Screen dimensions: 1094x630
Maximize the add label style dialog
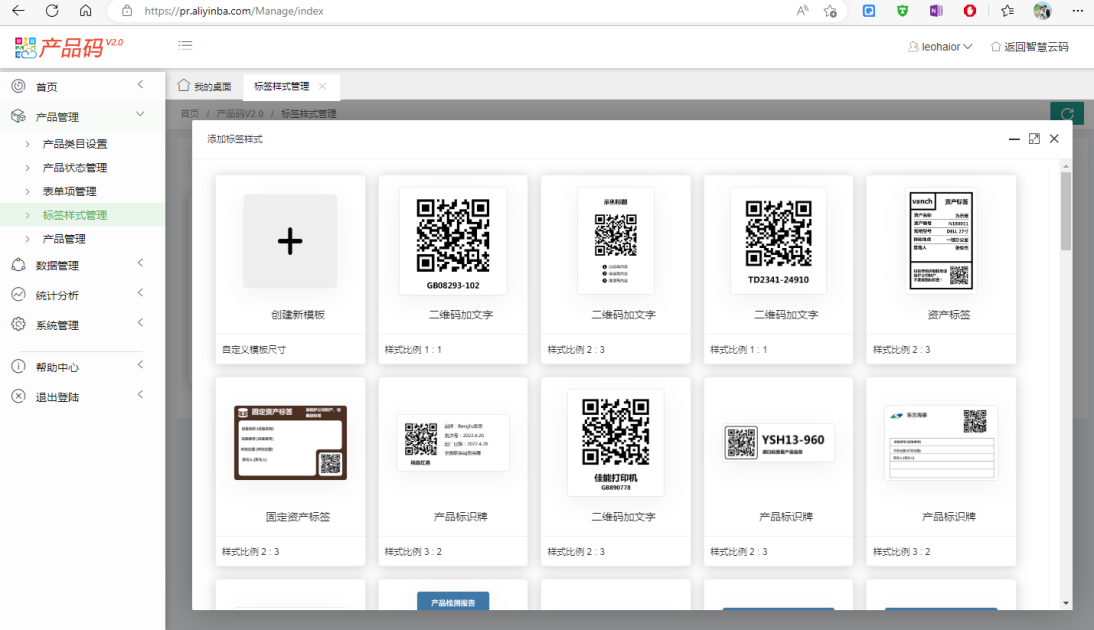(1034, 139)
